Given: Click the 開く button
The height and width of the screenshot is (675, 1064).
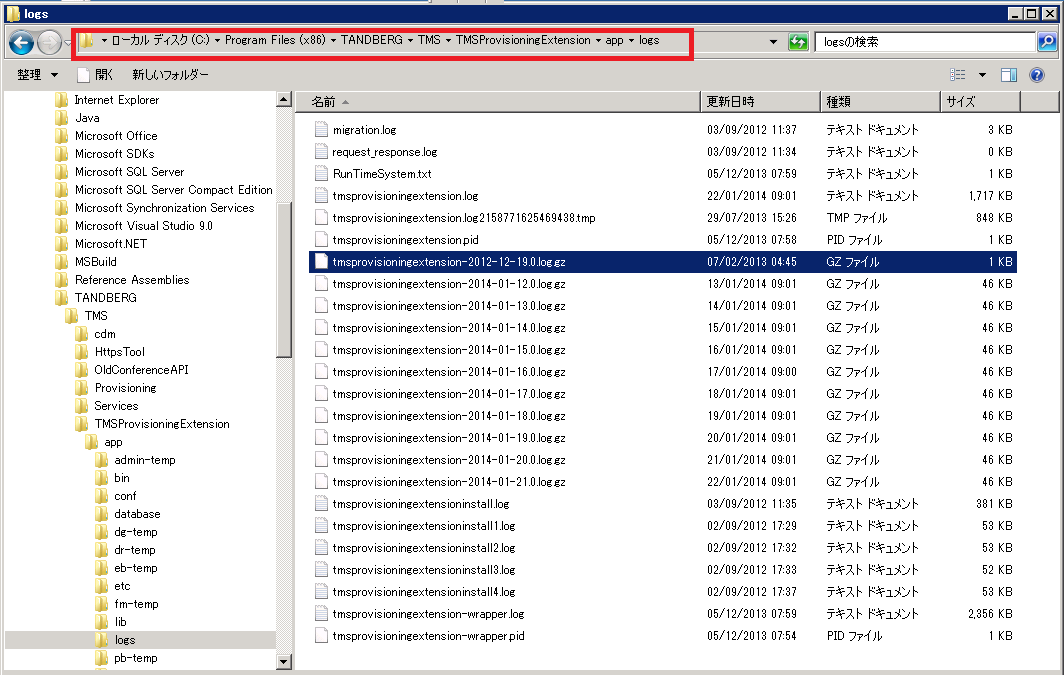Looking at the screenshot, I should tap(94, 75).
